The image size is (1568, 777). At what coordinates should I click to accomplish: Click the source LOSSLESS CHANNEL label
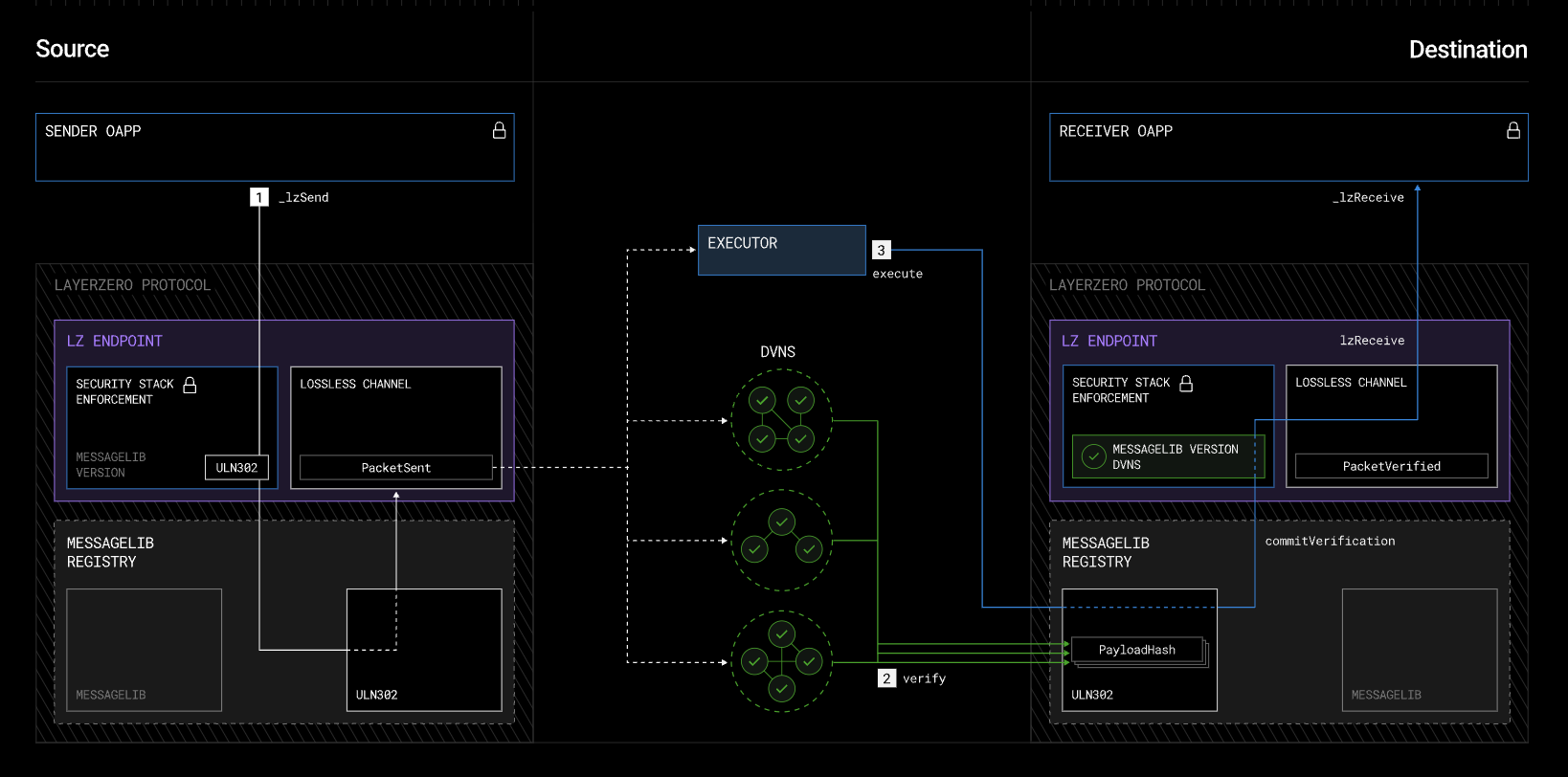pyautogui.click(x=355, y=384)
